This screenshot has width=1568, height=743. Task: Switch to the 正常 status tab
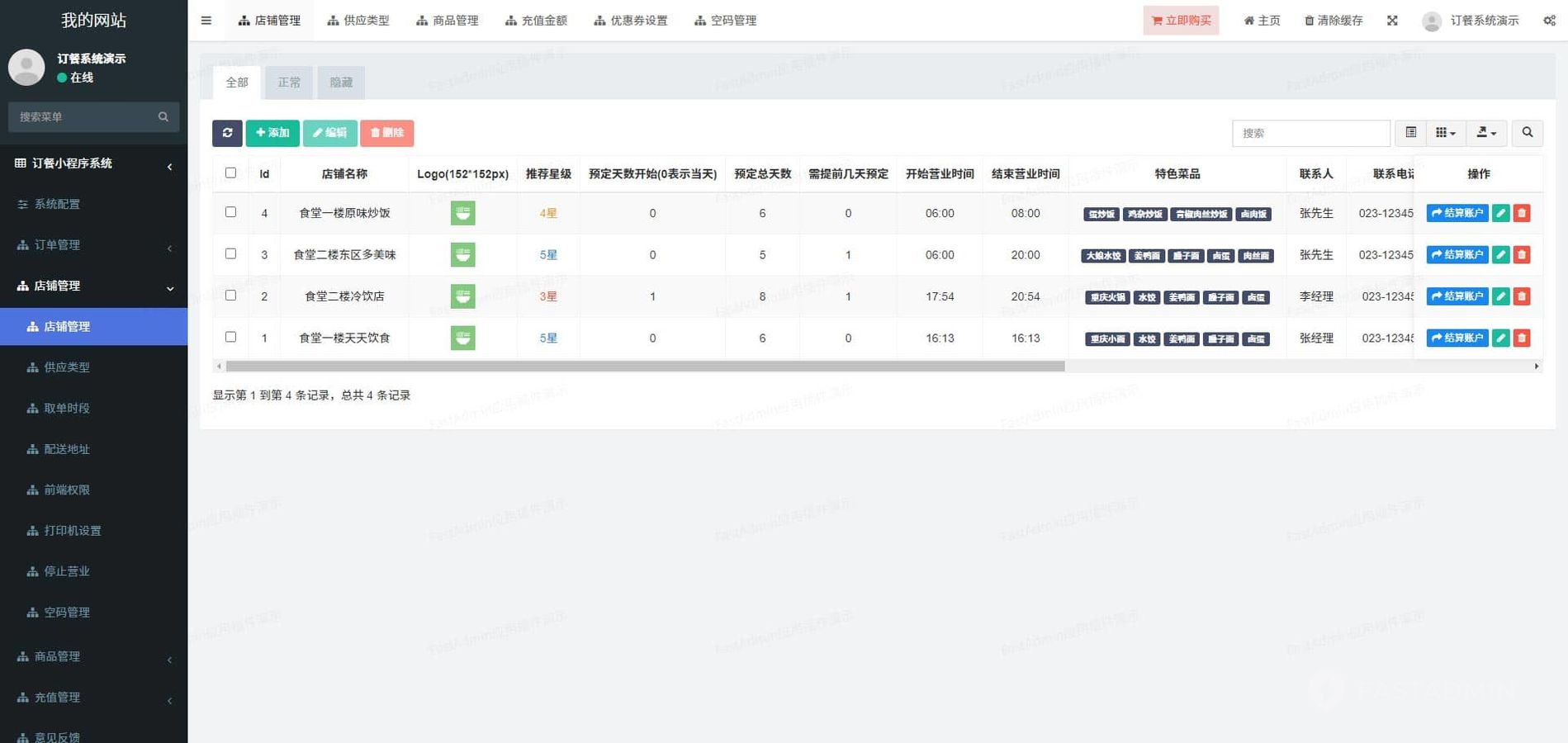pyautogui.click(x=289, y=83)
